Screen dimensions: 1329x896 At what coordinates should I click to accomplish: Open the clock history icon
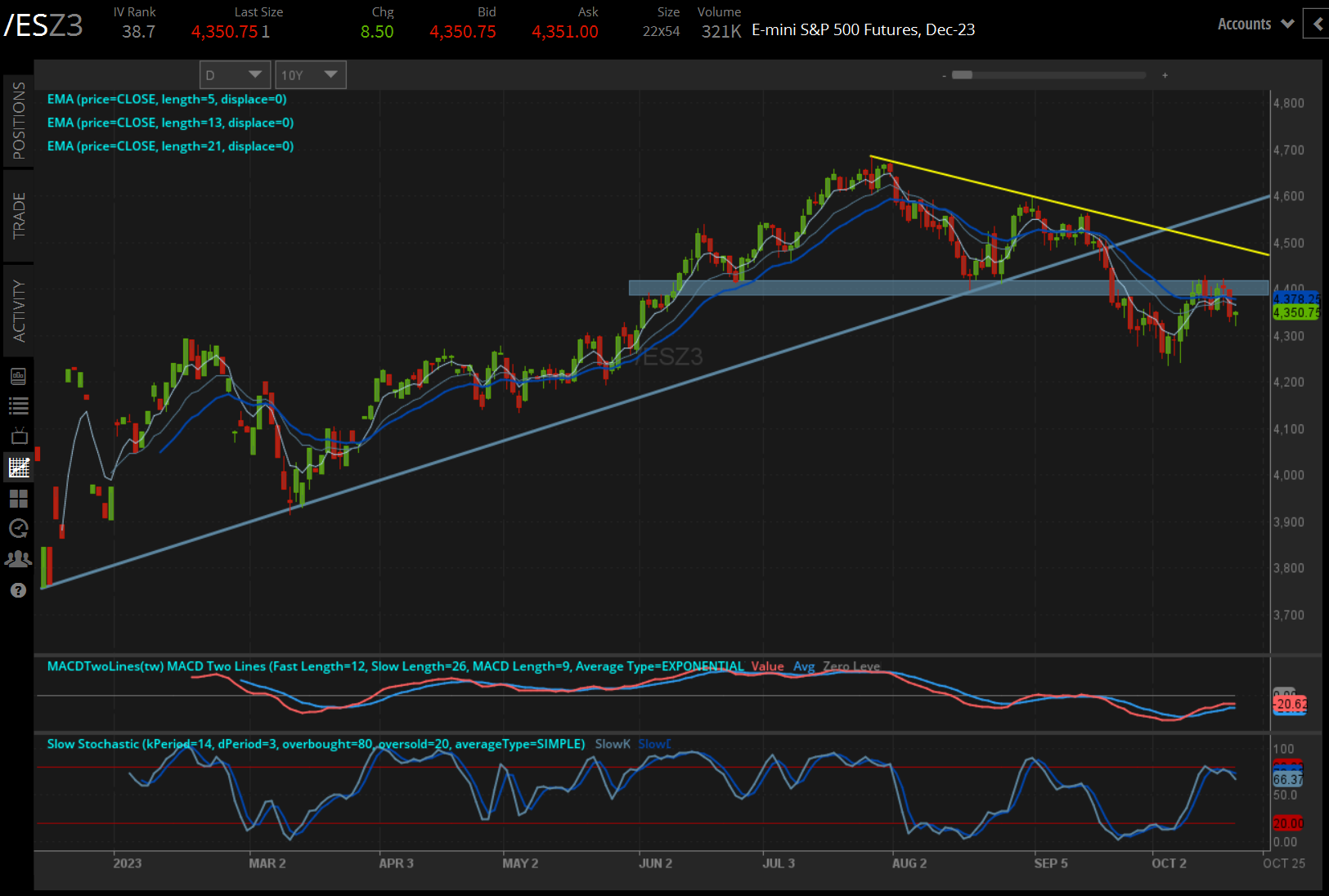tap(18, 528)
